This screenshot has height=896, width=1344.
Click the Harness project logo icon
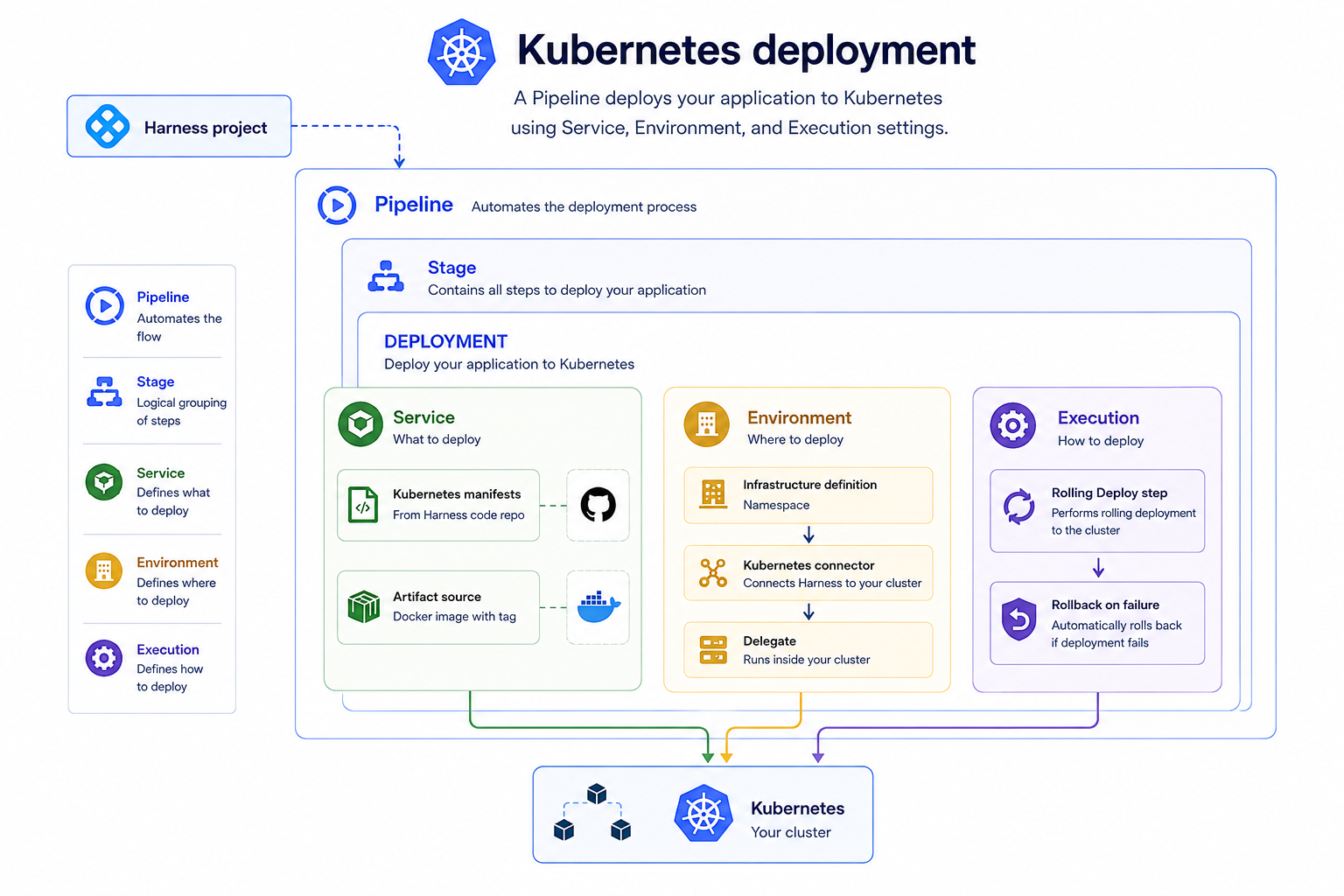pyautogui.click(x=108, y=127)
